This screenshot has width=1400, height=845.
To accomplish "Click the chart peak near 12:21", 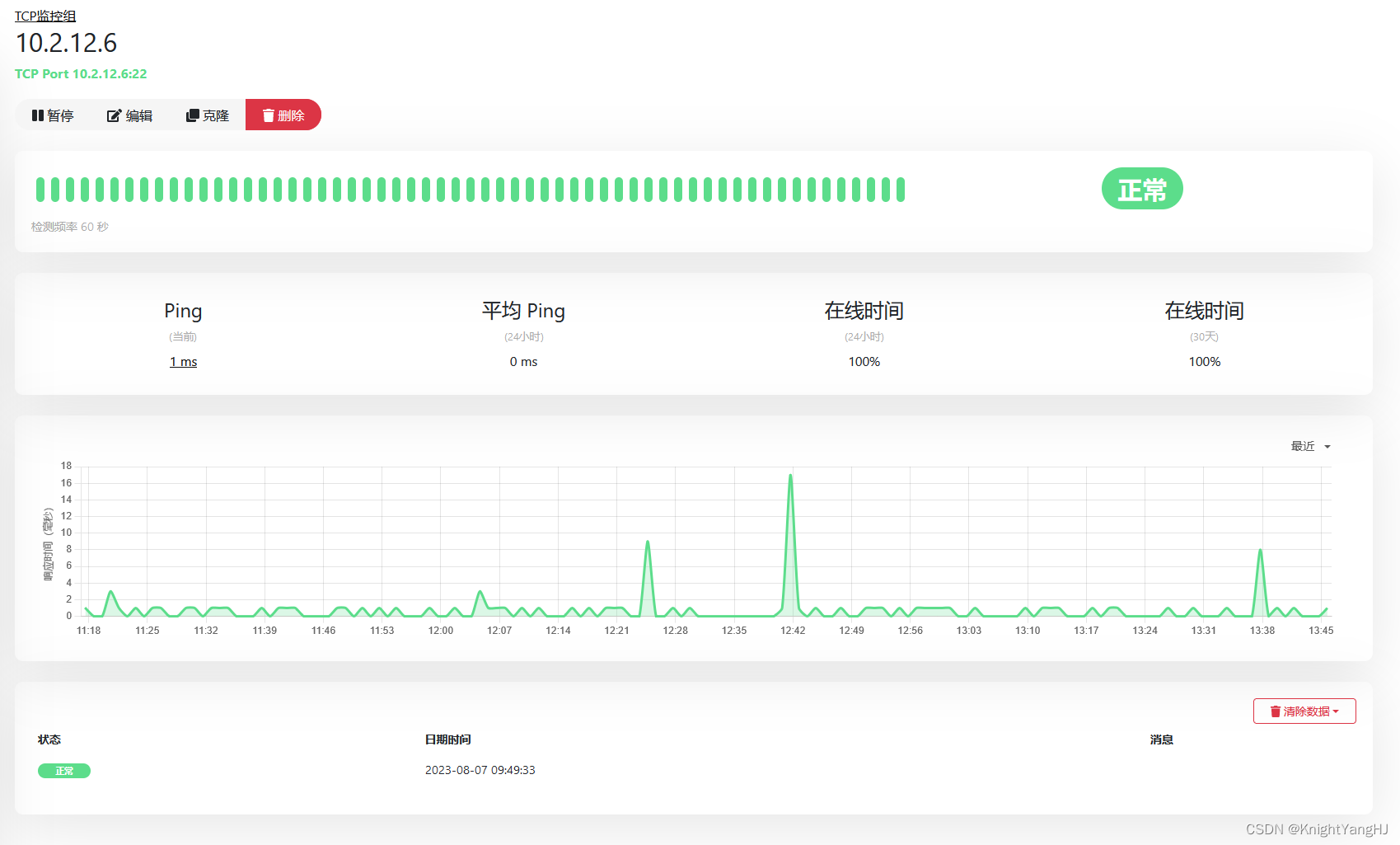I will tap(648, 542).
